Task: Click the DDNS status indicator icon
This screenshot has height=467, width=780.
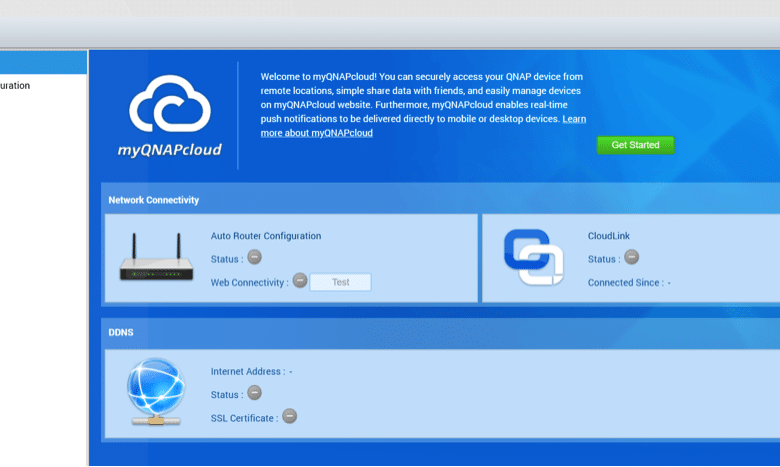Action: [254, 393]
